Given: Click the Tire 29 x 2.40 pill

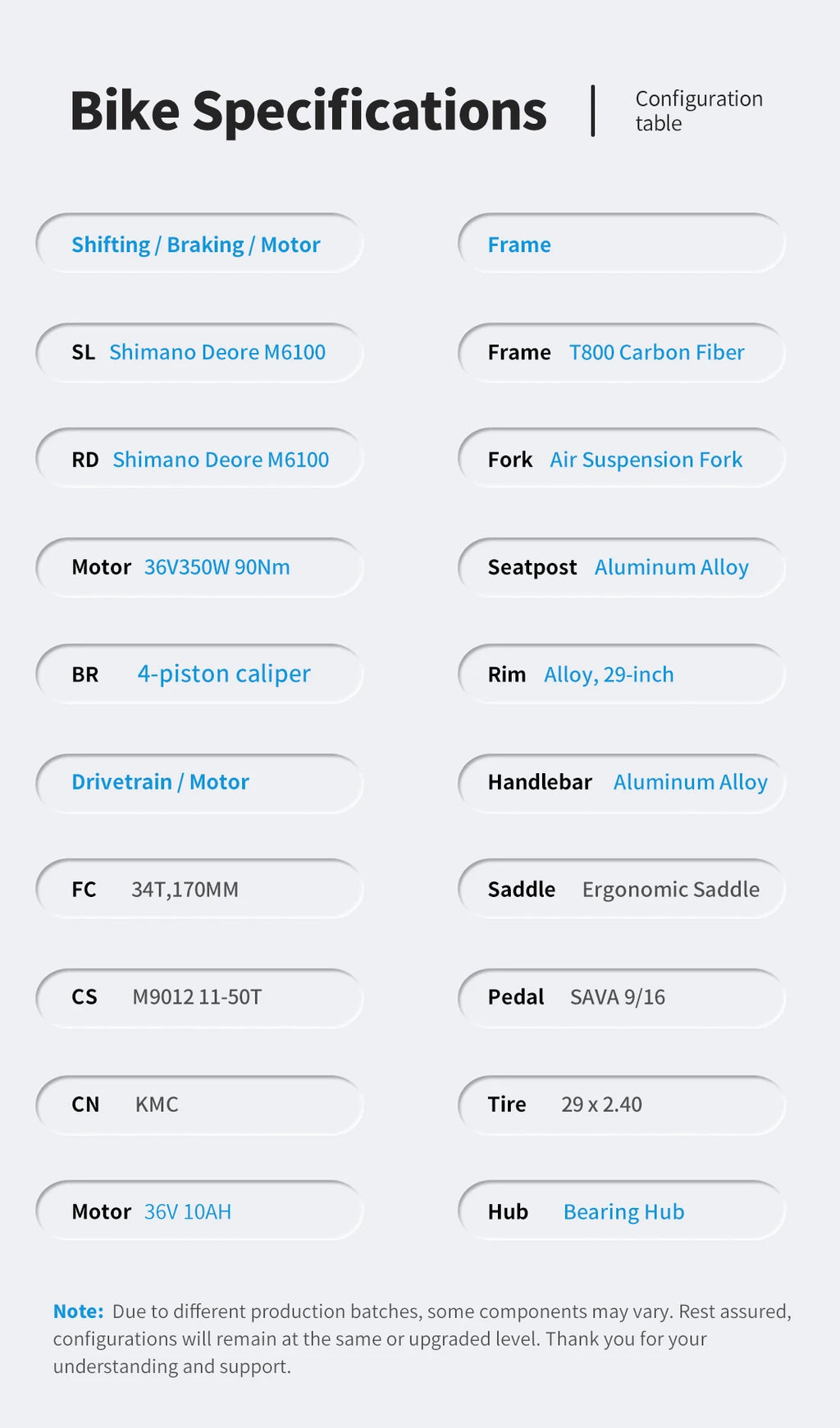Looking at the screenshot, I should point(621,1105).
